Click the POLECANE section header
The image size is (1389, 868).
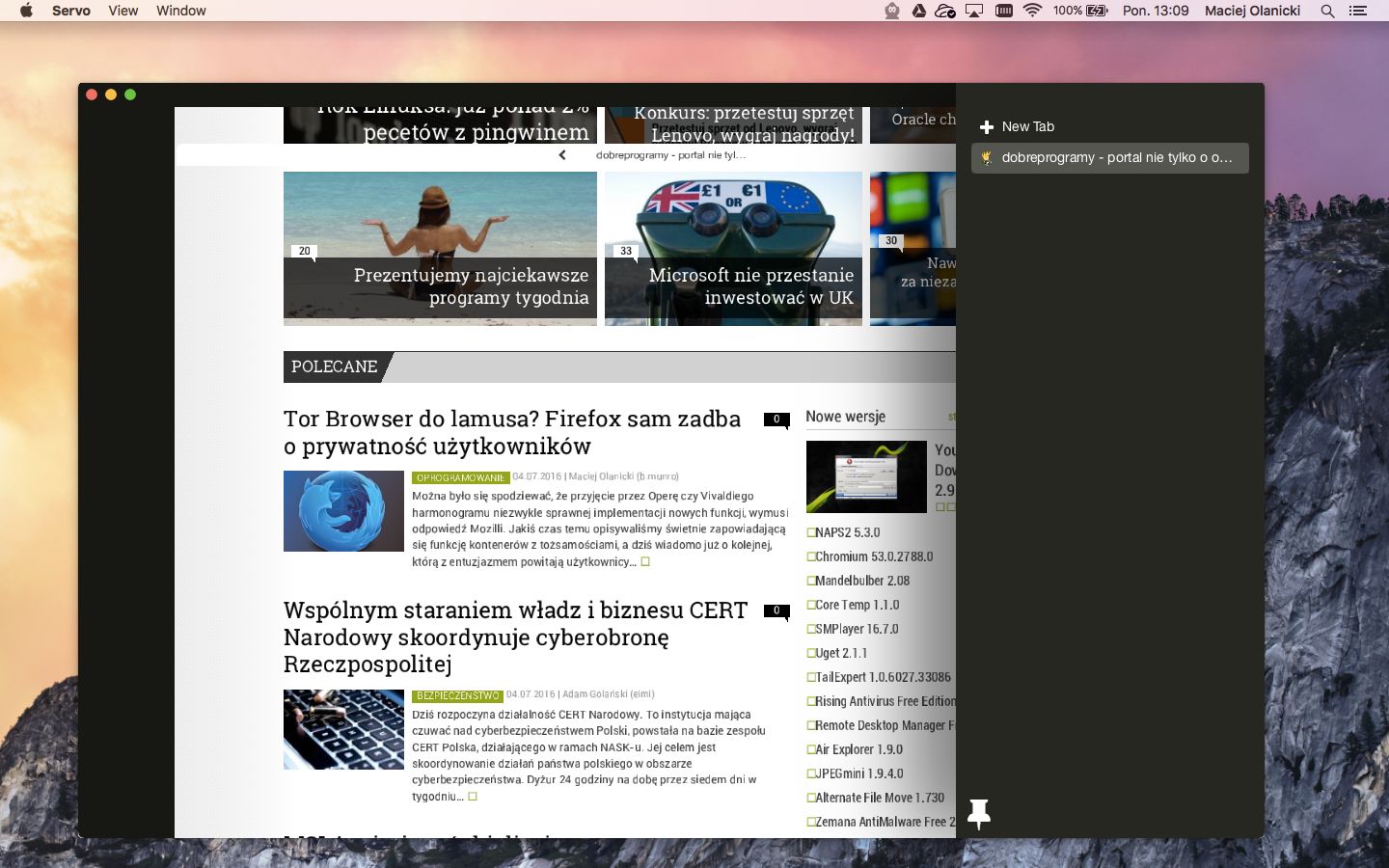(x=334, y=366)
